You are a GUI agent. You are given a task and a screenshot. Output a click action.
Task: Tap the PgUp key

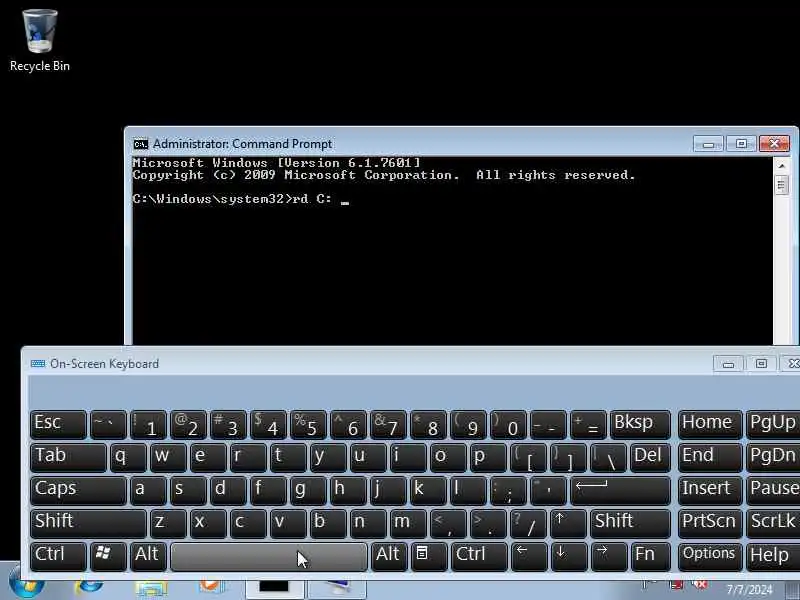click(773, 425)
